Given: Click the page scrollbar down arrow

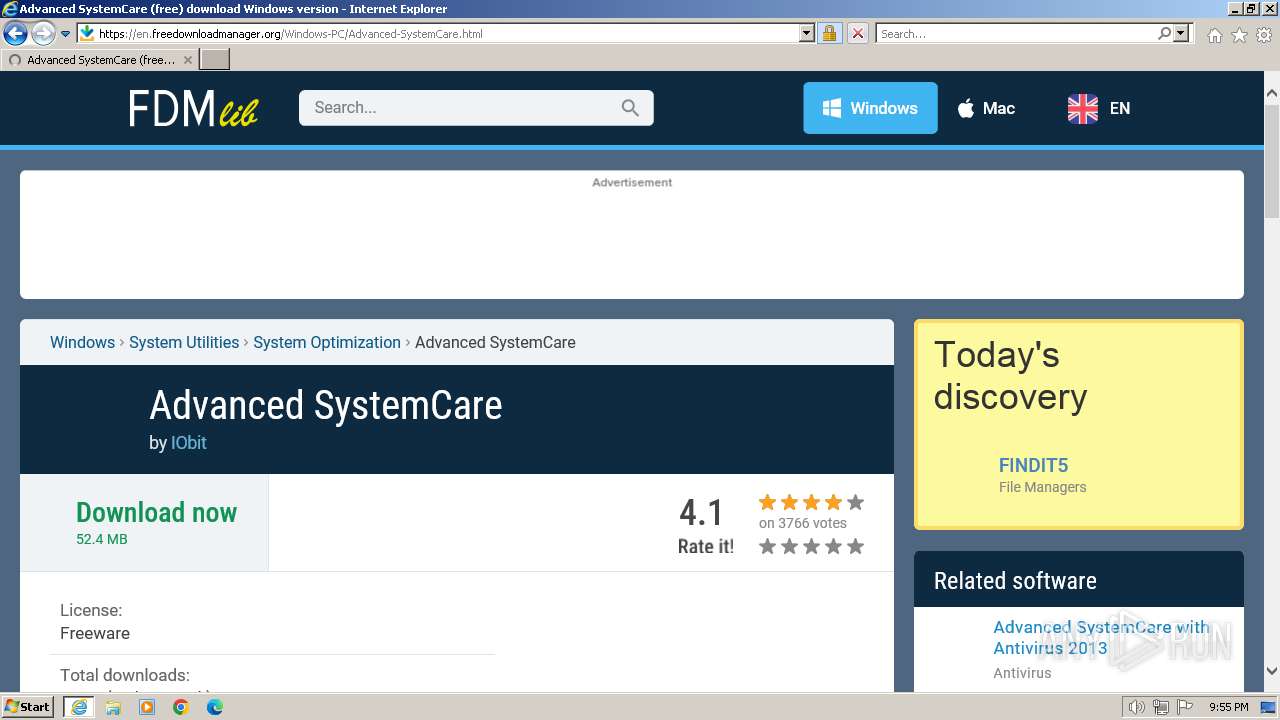Looking at the screenshot, I should (1272, 671).
